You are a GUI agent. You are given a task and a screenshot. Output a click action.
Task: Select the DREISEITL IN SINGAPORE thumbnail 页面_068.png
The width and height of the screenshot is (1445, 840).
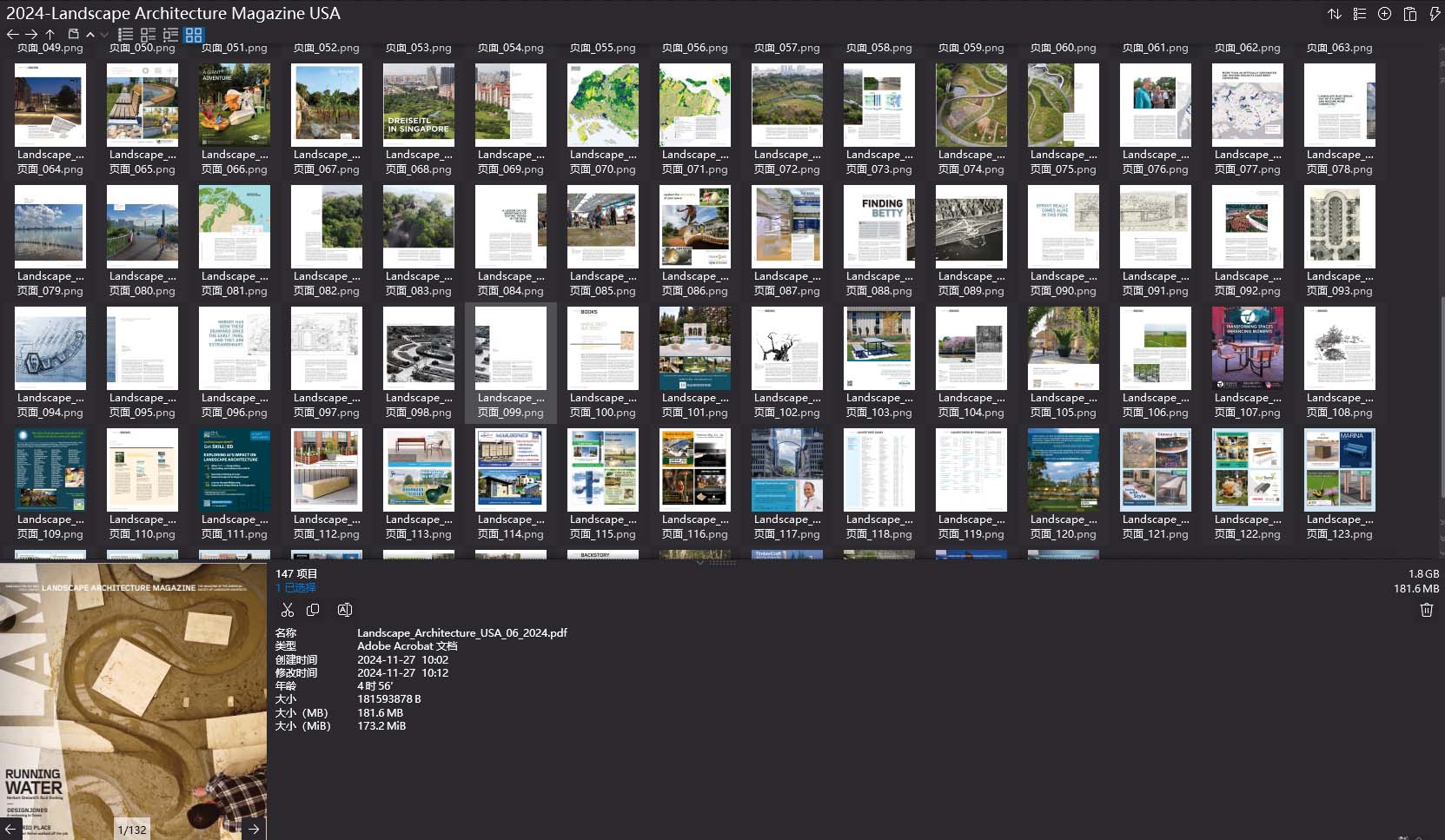[419, 106]
